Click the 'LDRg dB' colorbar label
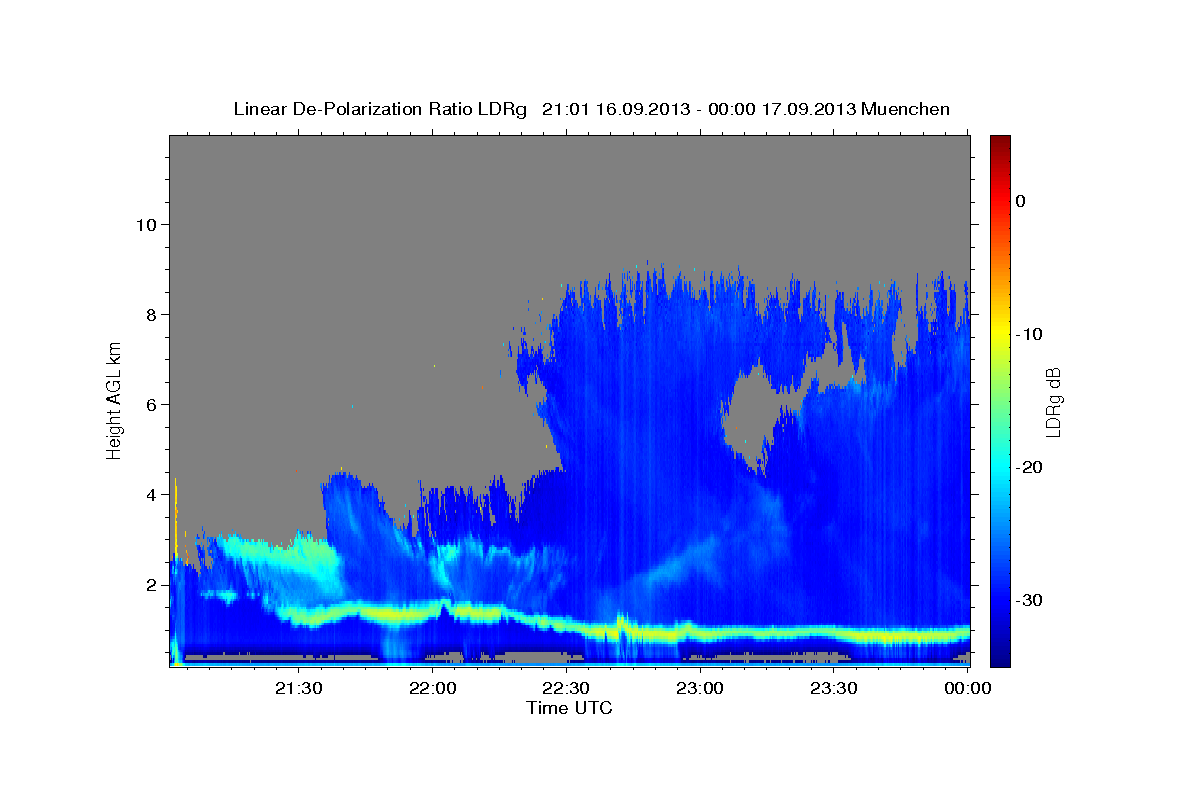The height and width of the screenshot is (800, 1200). 1053,401
